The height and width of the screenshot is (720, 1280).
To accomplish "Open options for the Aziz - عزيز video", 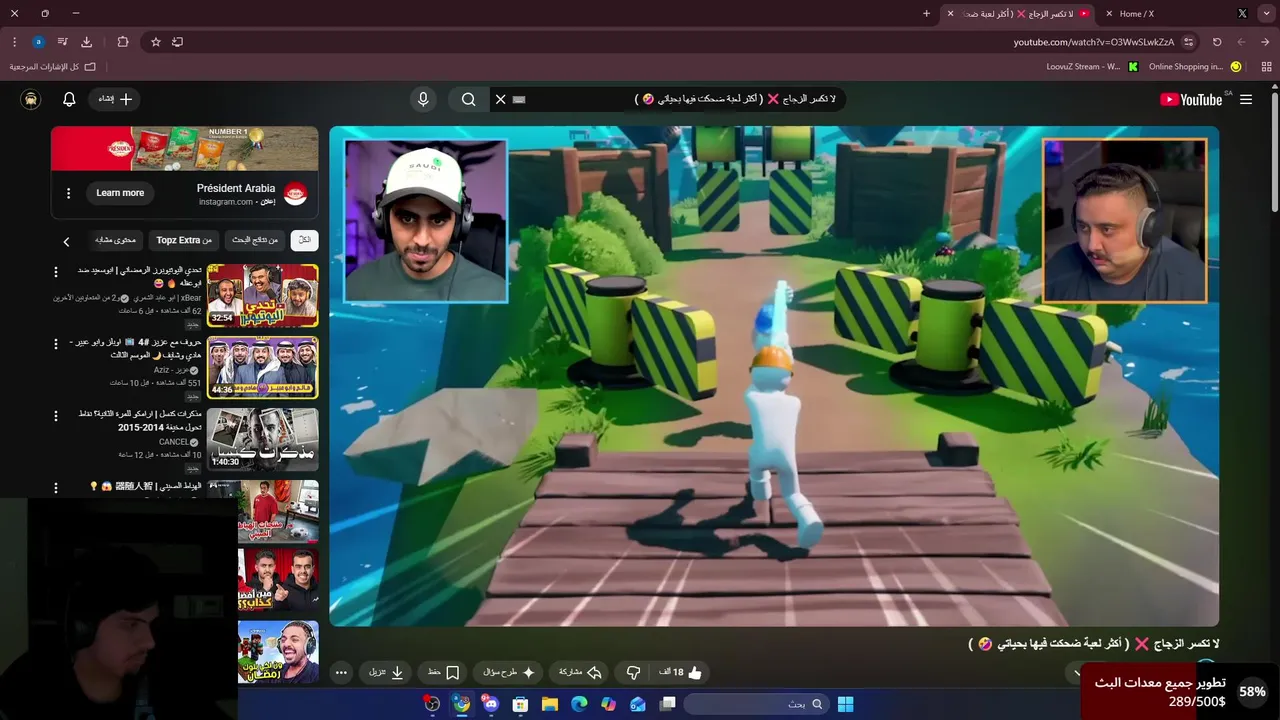I will pyautogui.click(x=56, y=343).
